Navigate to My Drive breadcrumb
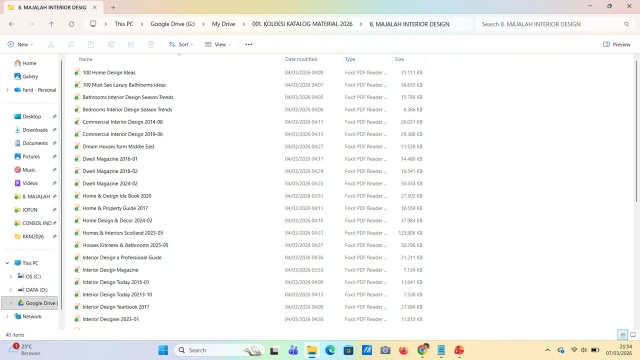The height and width of the screenshot is (360, 640). click(x=223, y=24)
